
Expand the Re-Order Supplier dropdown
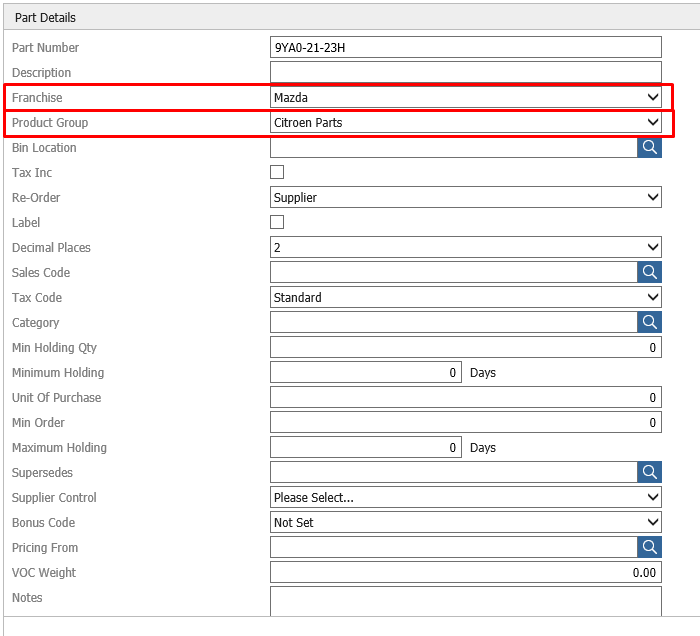point(466,197)
